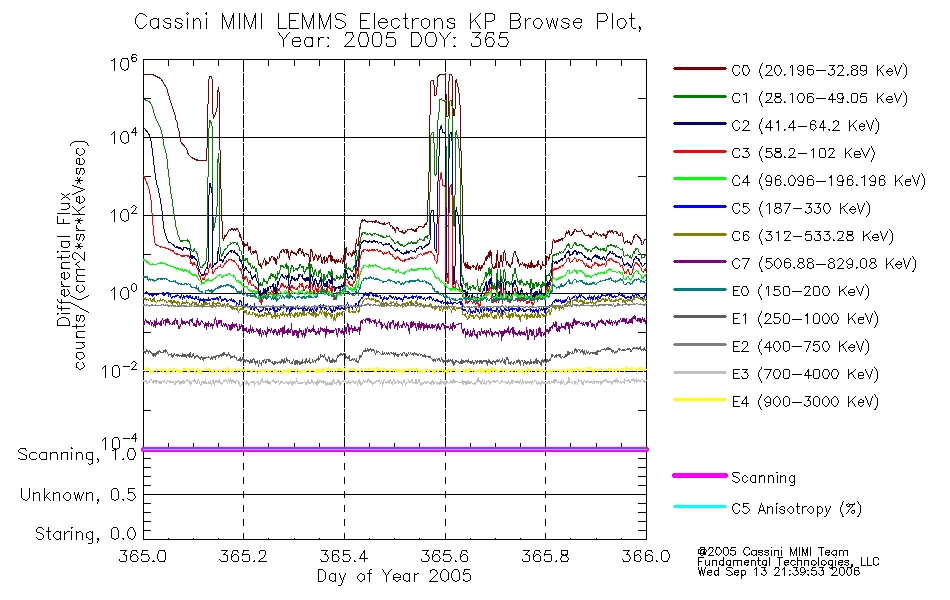The image size is (950, 600).
Task: Click the light green C4 legend line swatch
Action: tap(699, 179)
